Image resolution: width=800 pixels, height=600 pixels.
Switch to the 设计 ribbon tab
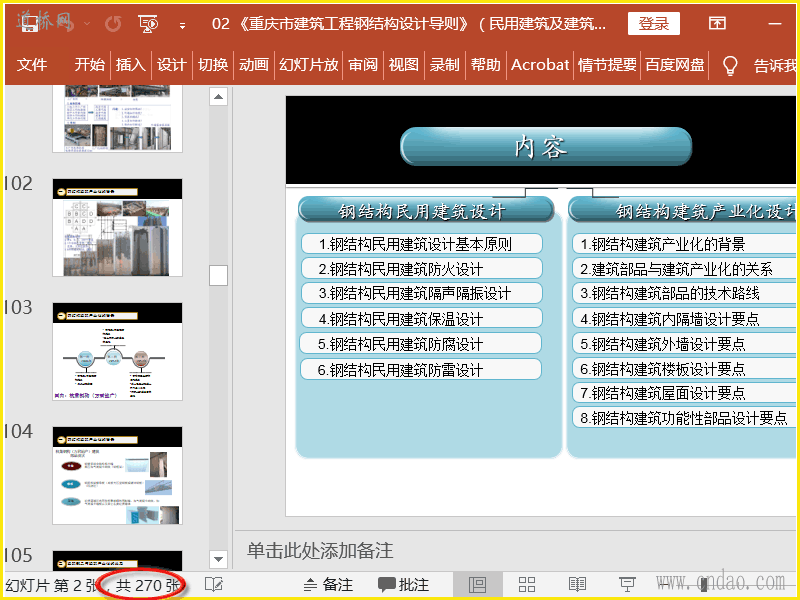[x=171, y=65]
